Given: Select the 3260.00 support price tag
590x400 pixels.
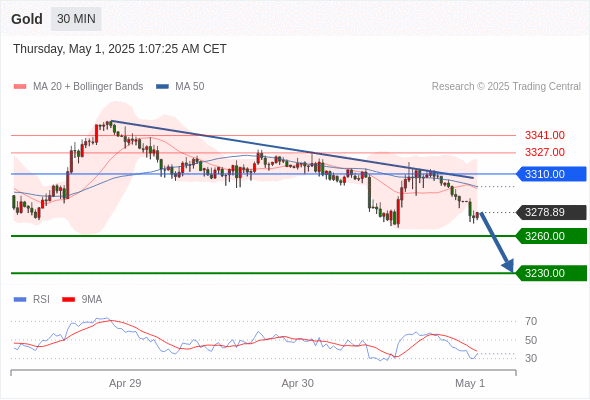Looking at the screenshot, I should pyautogui.click(x=551, y=236).
